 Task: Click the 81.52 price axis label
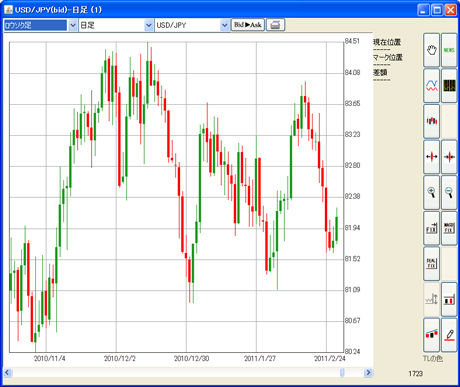pos(352,259)
